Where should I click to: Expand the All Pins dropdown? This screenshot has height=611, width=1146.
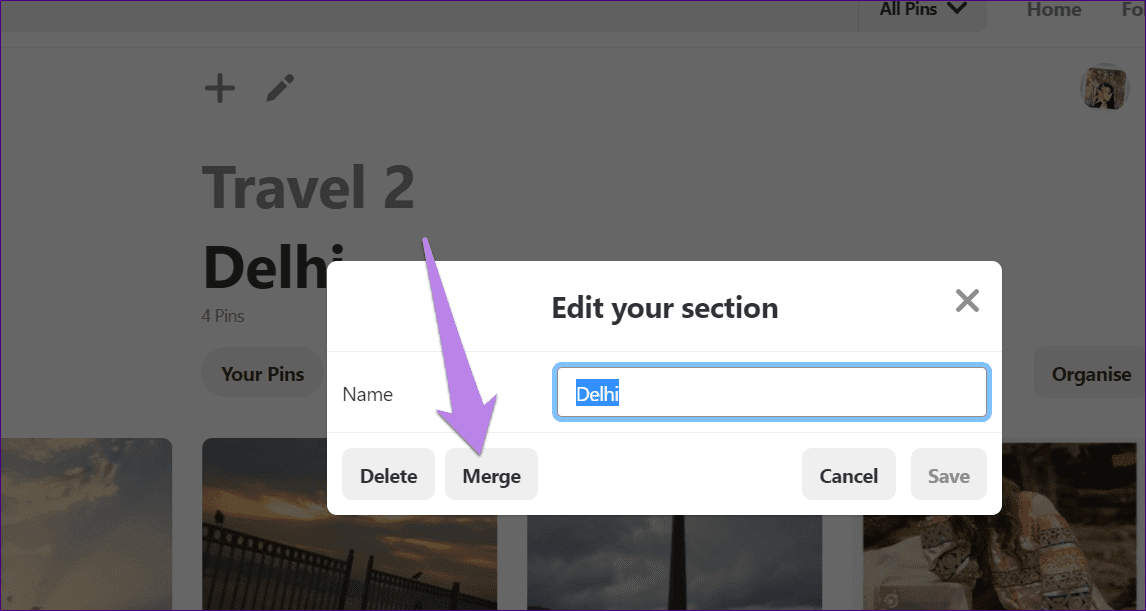point(922,10)
